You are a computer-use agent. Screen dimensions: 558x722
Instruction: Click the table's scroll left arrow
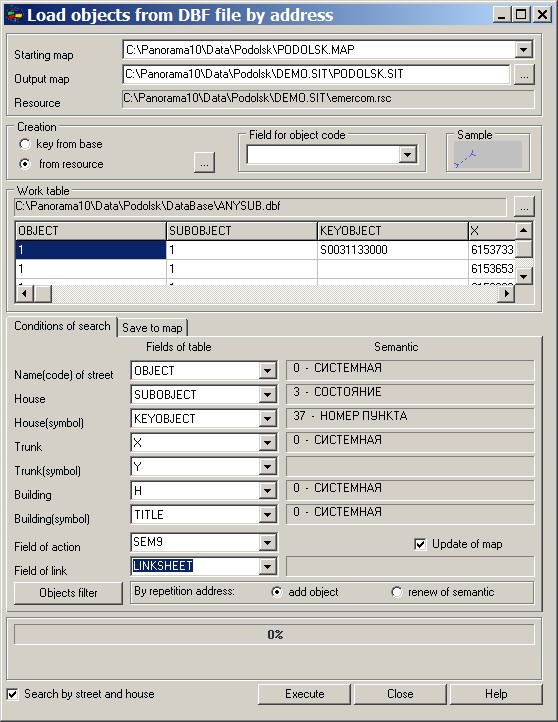pos(24,293)
